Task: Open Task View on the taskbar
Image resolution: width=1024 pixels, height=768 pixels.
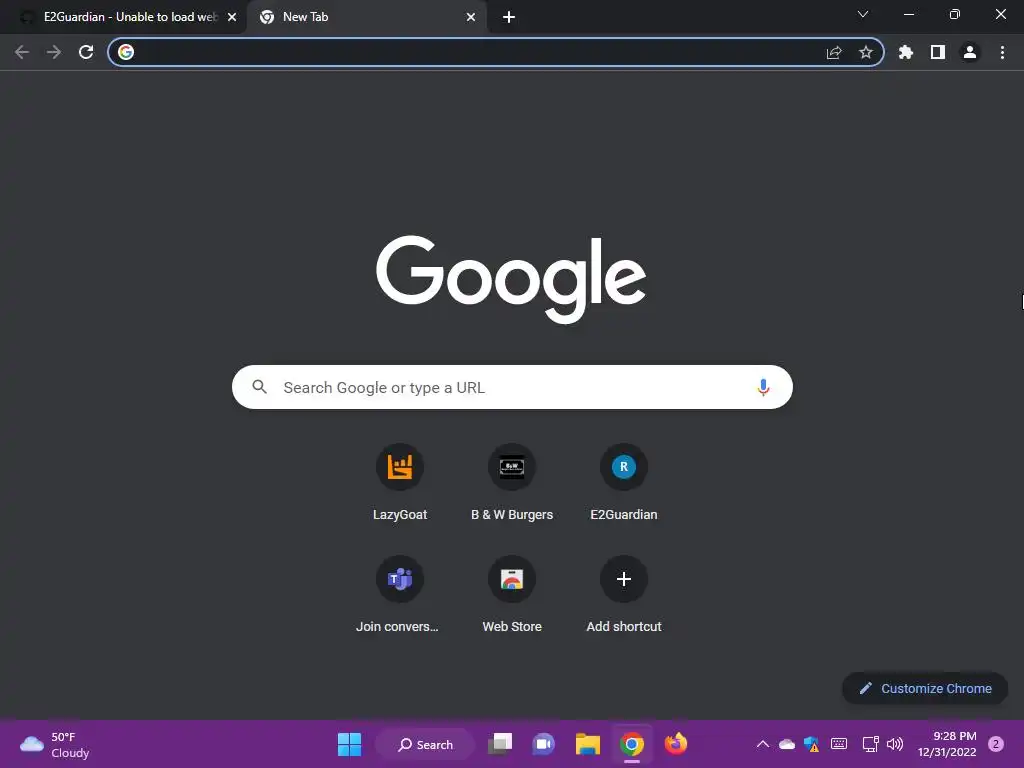Action: 500,744
